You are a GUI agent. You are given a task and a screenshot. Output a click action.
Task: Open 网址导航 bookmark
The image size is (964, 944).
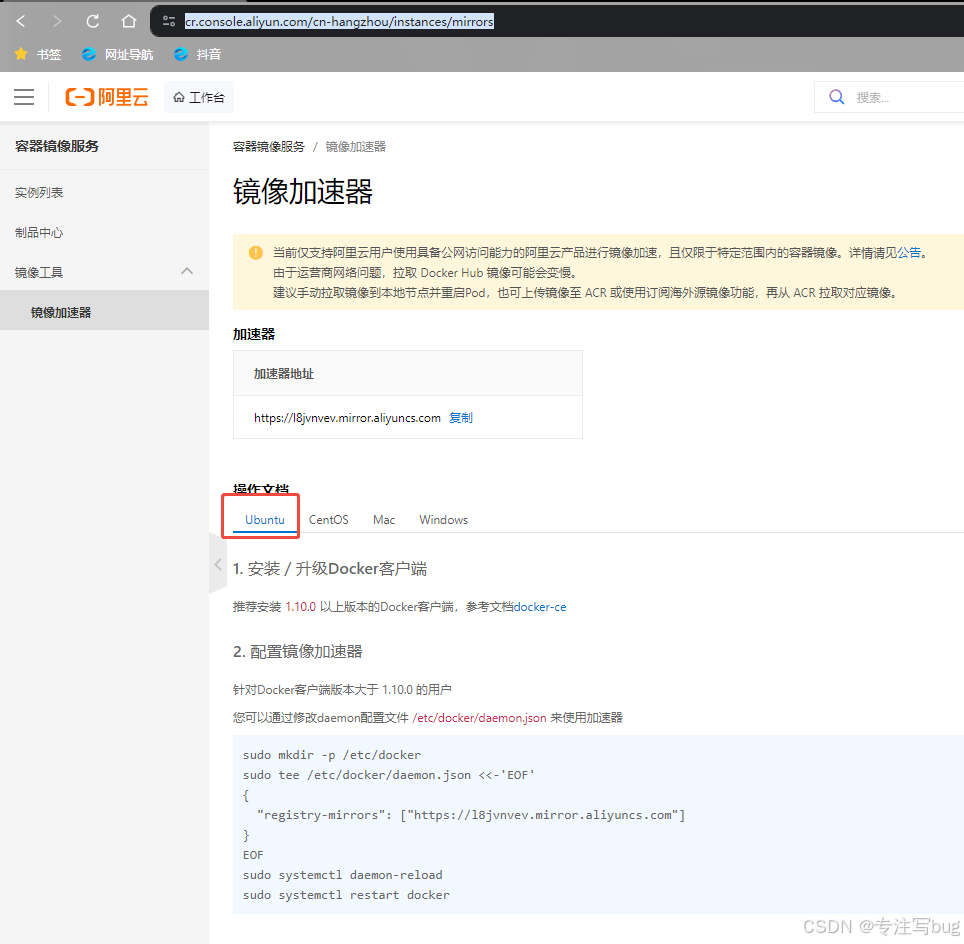117,54
